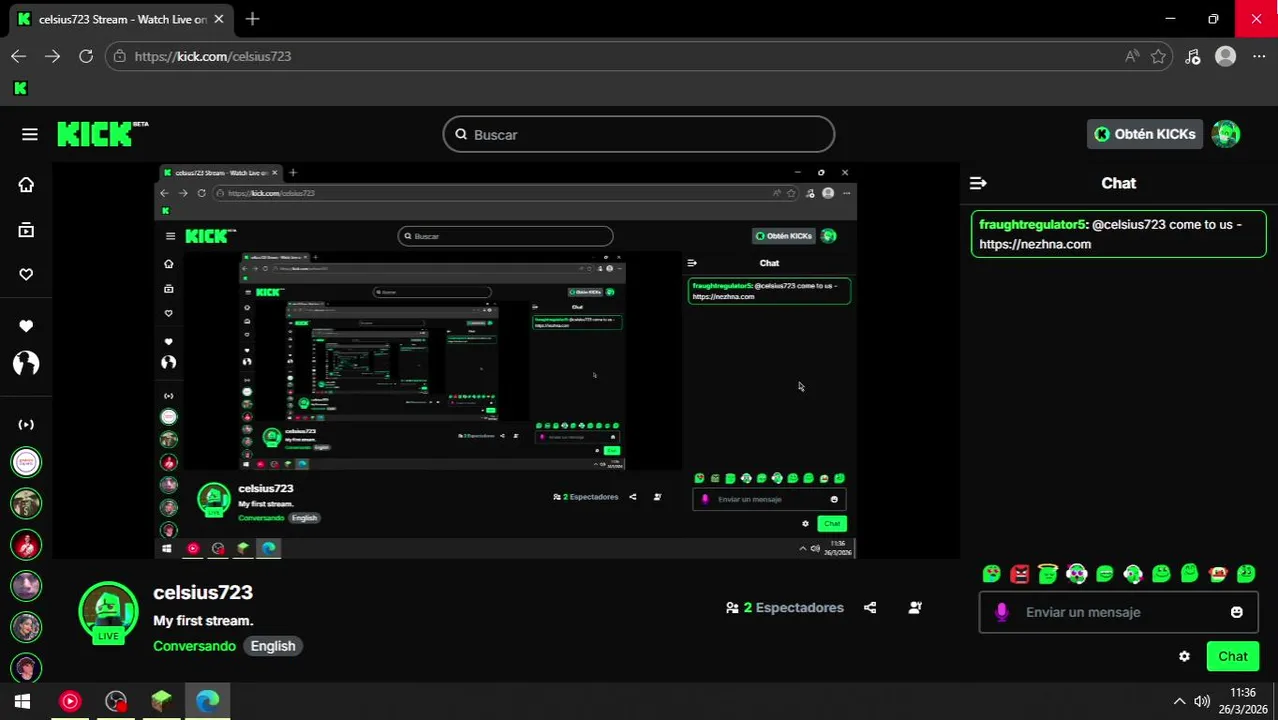1278x720 pixels.
Task: Click the 'My first stream.' title text
Action: [203, 621]
